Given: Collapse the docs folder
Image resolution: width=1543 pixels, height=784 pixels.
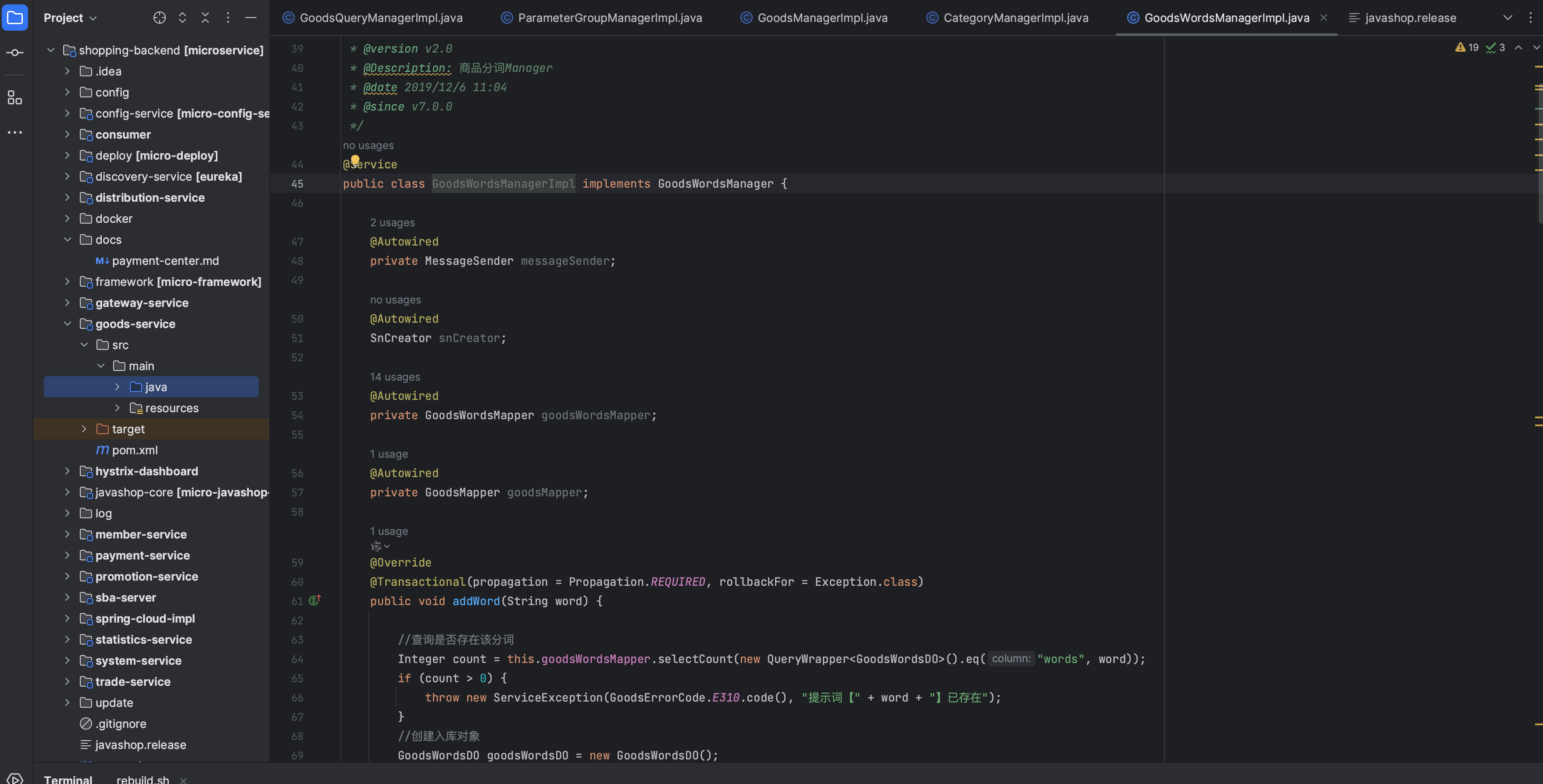Looking at the screenshot, I should [x=67, y=239].
